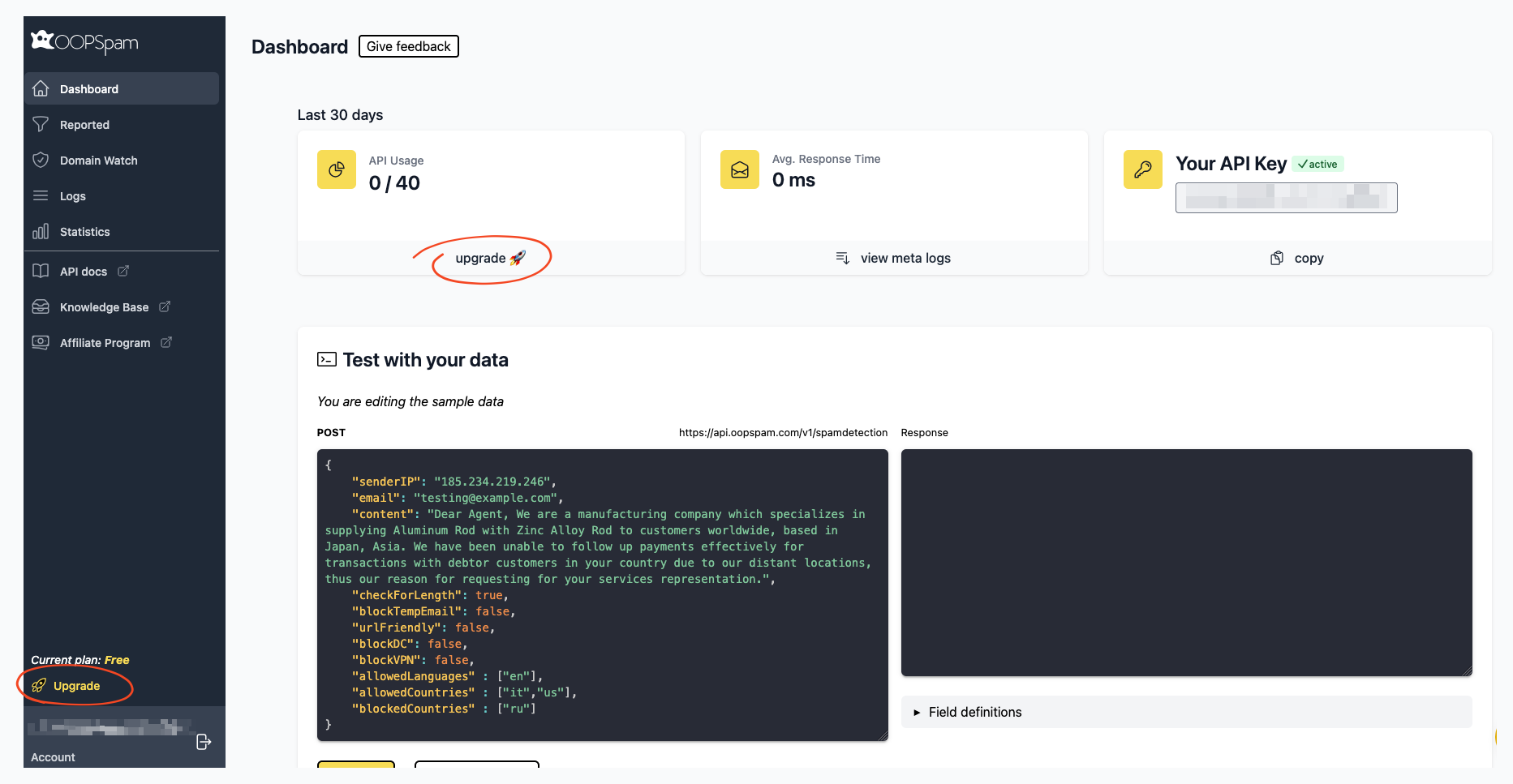This screenshot has width=1513, height=784.
Task: Click the Last 30 days heading
Action: [340, 115]
